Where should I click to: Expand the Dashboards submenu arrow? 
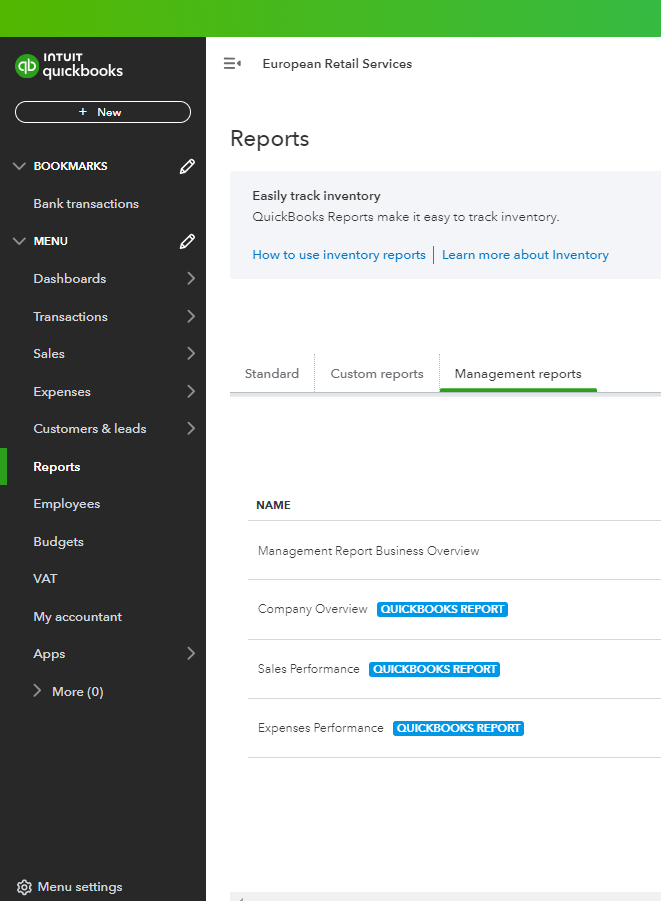click(x=190, y=279)
